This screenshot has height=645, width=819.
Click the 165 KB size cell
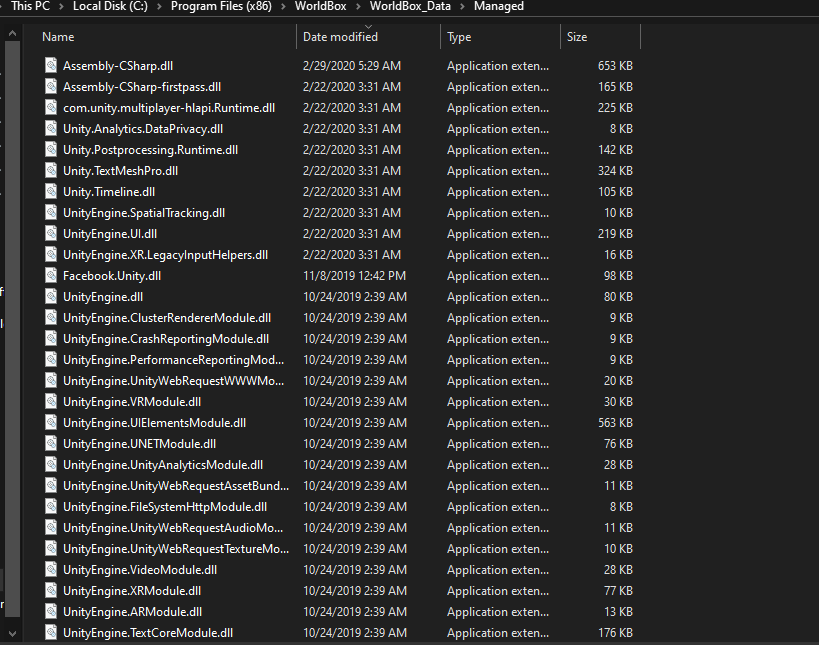[x=615, y=87]
